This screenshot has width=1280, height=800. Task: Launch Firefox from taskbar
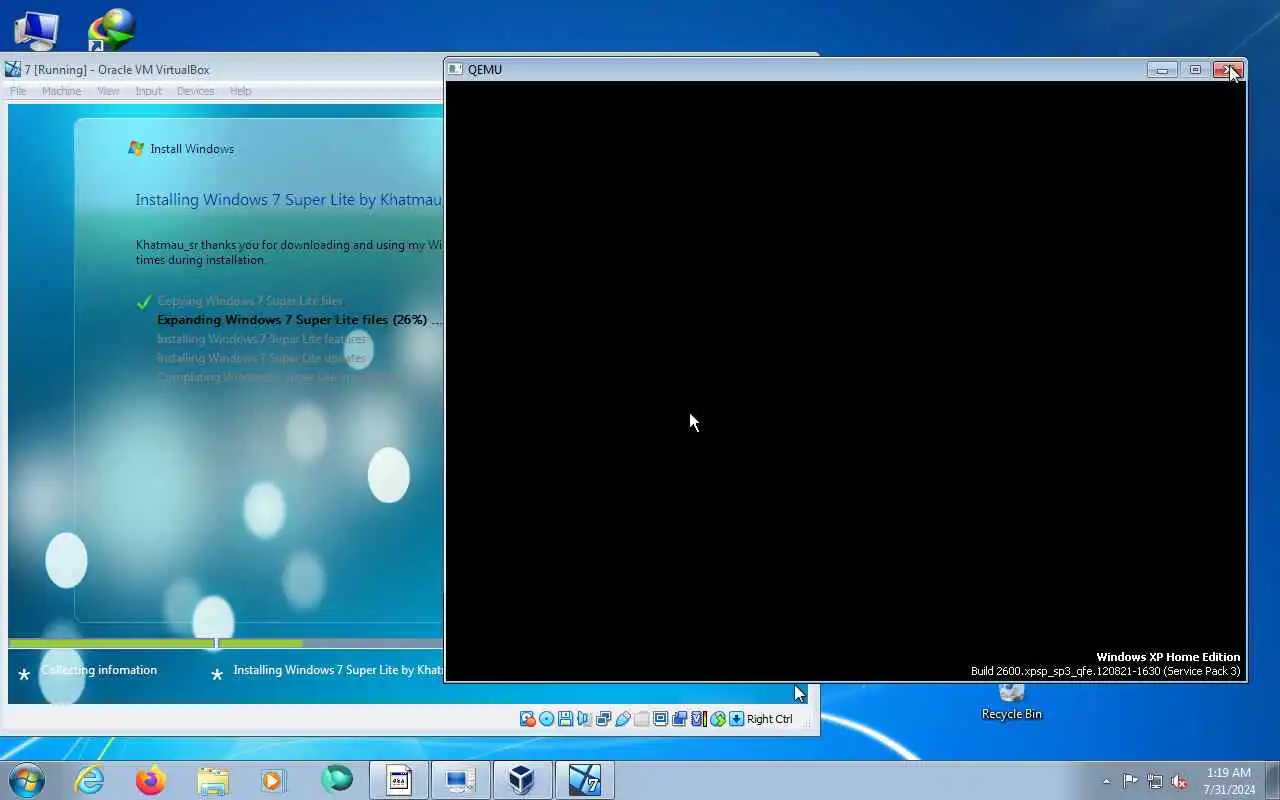[x=151, y=780]
